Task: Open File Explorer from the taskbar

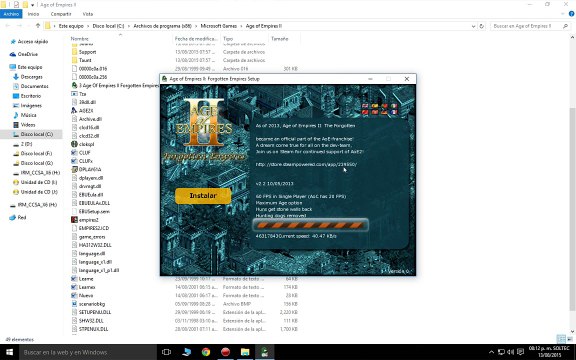Action: click(x=245, y=352)
